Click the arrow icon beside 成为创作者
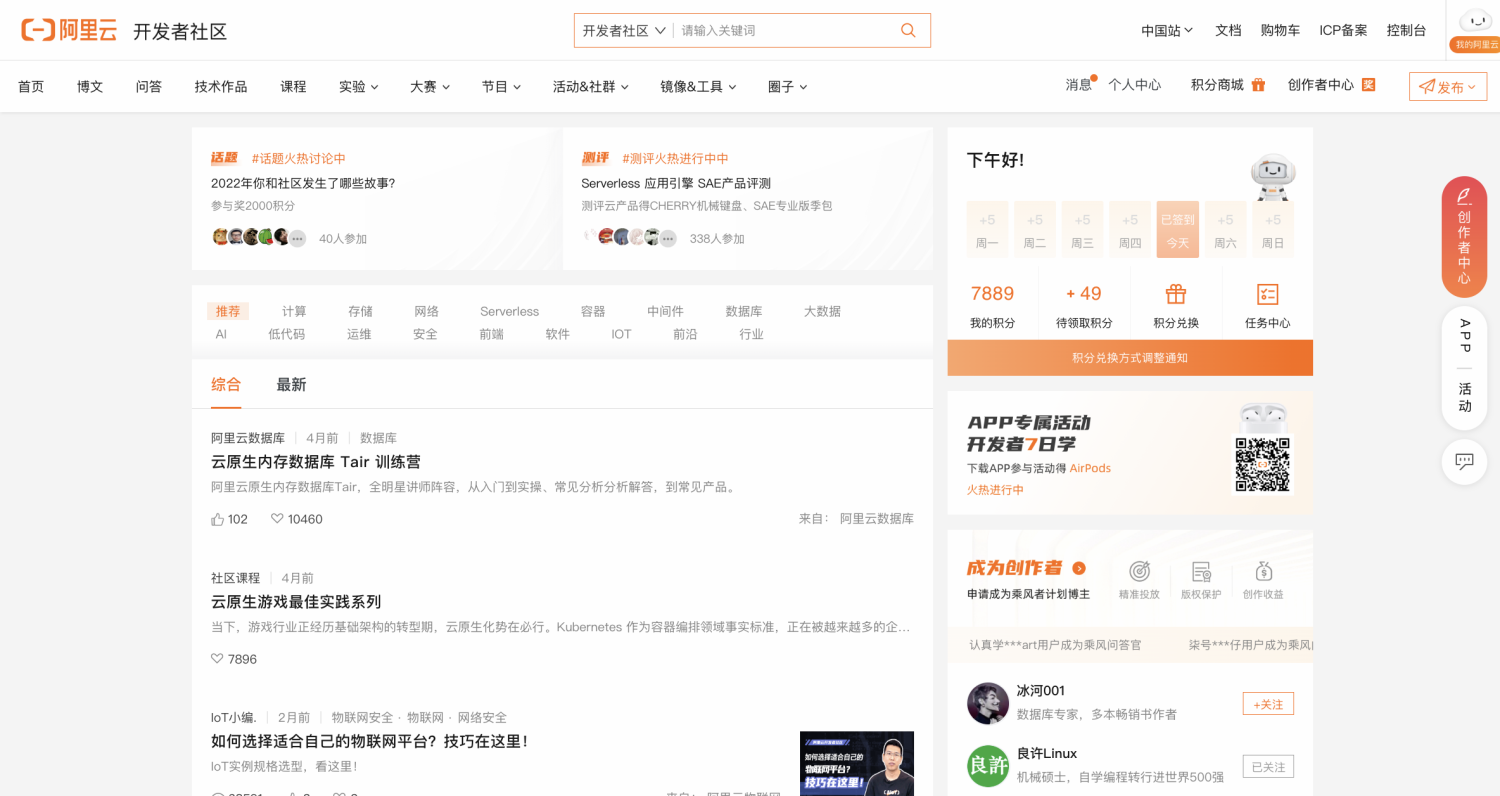The height and width of the screenshot is (796, 1500). click(x=1079, y=568)
